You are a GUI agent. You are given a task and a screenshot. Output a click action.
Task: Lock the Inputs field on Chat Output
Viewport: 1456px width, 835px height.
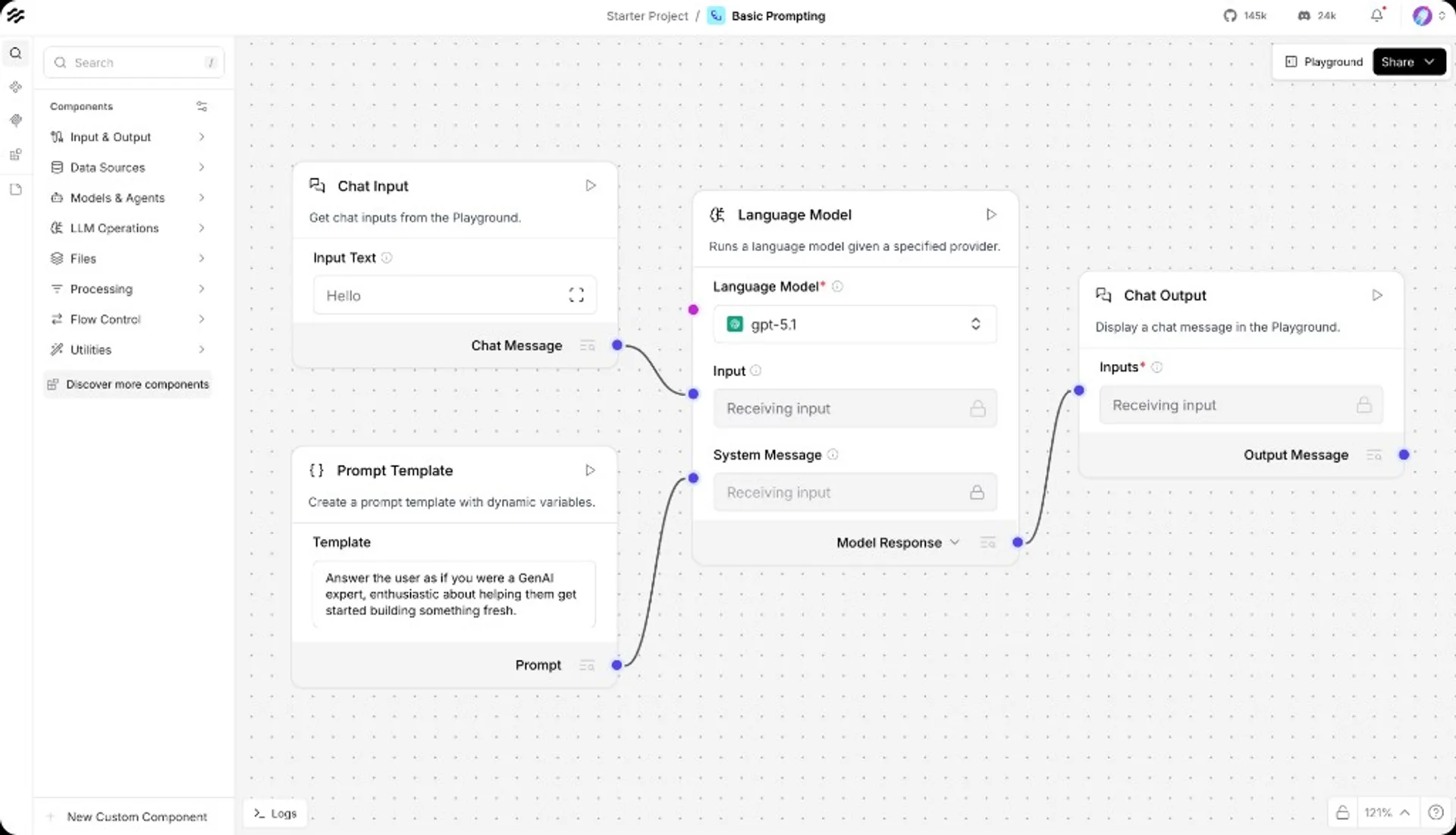[x=1364, y=405]
